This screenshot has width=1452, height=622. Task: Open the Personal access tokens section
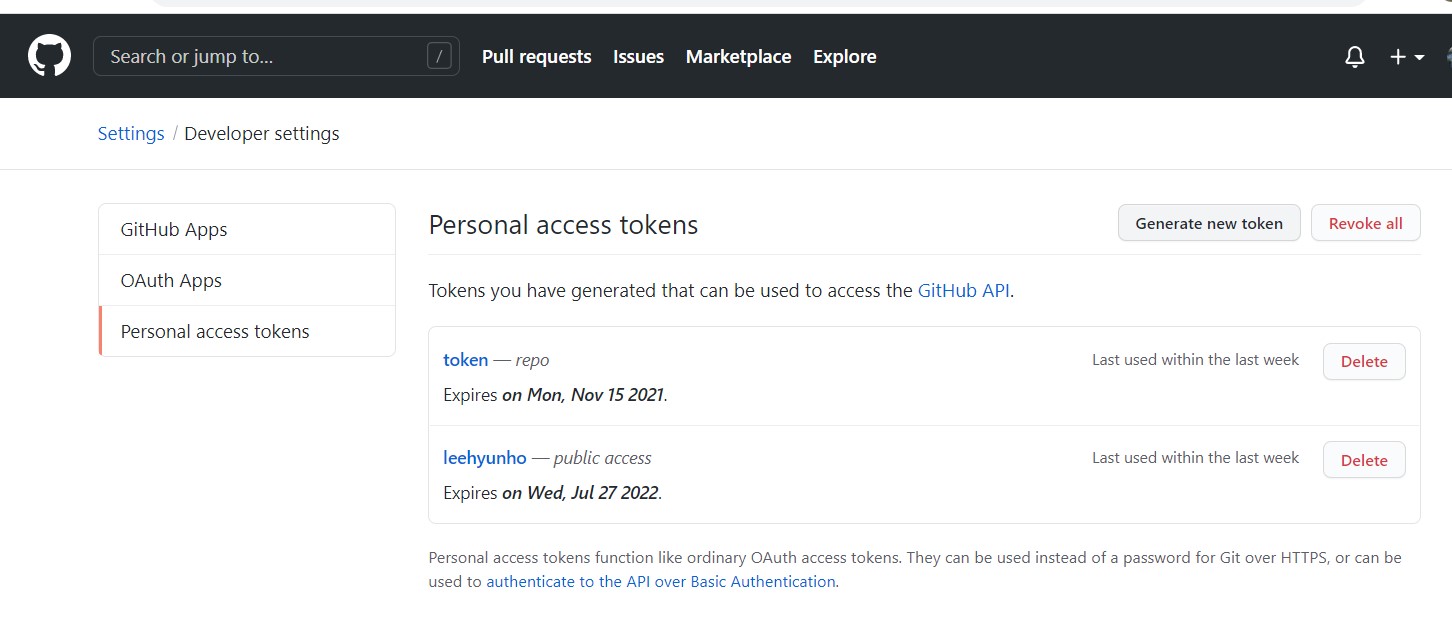click(x=215, y=331)
